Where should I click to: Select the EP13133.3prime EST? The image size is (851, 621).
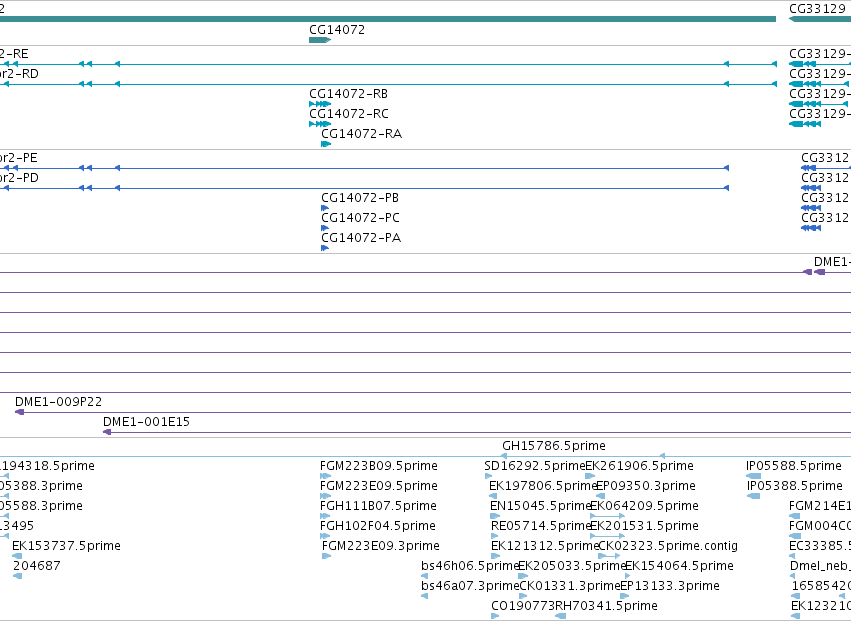(670, 586)
